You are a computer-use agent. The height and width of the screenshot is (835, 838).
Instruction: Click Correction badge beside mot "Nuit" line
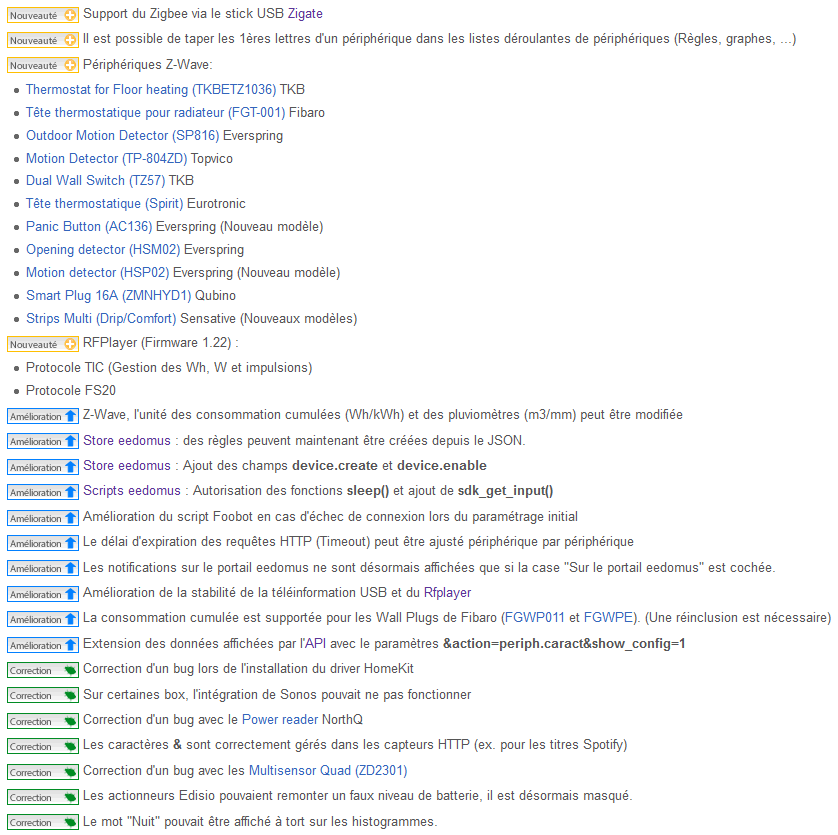pyautogui.click(x=43, y=822)
